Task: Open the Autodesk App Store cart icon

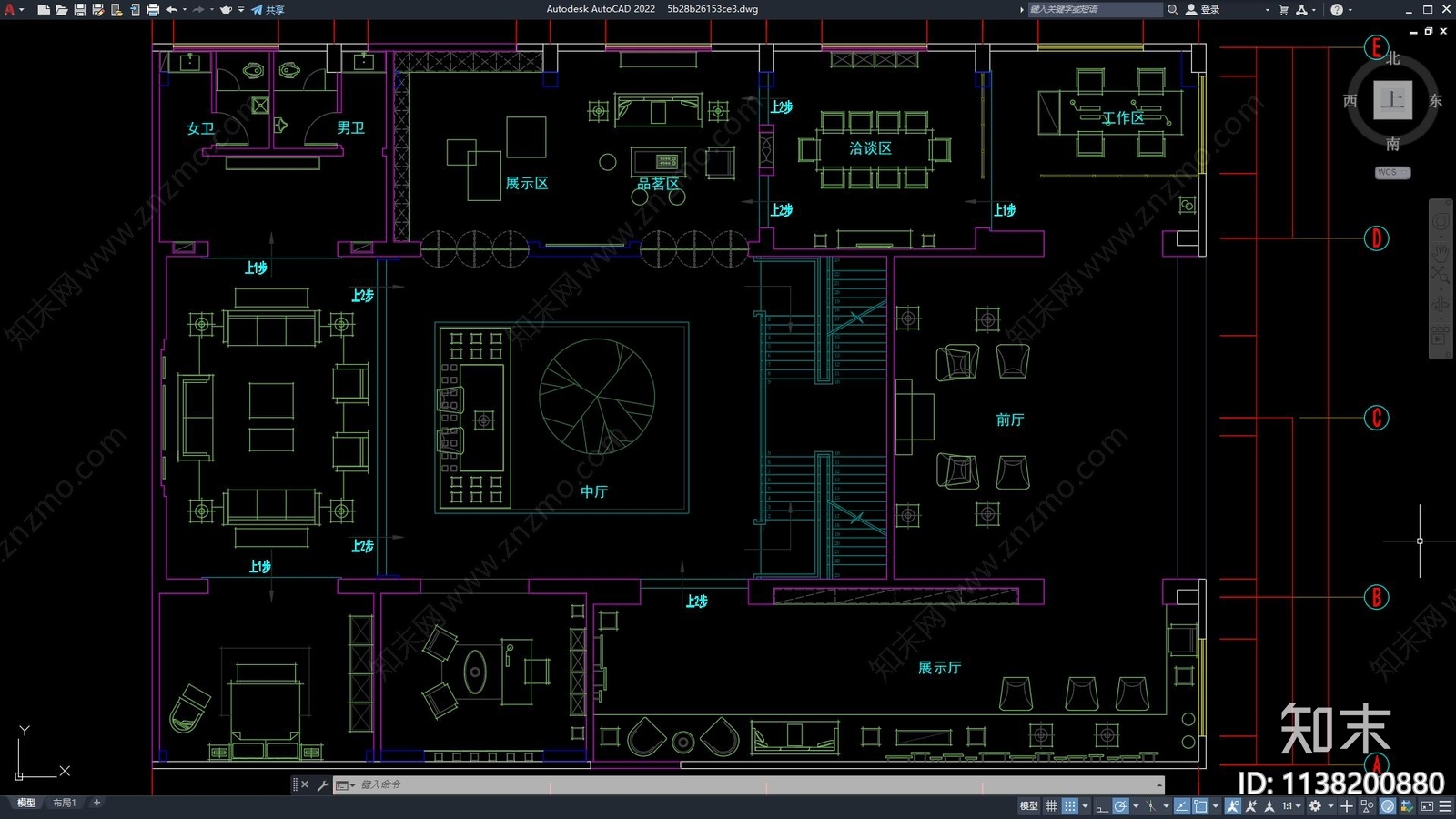Action: 1283,10
